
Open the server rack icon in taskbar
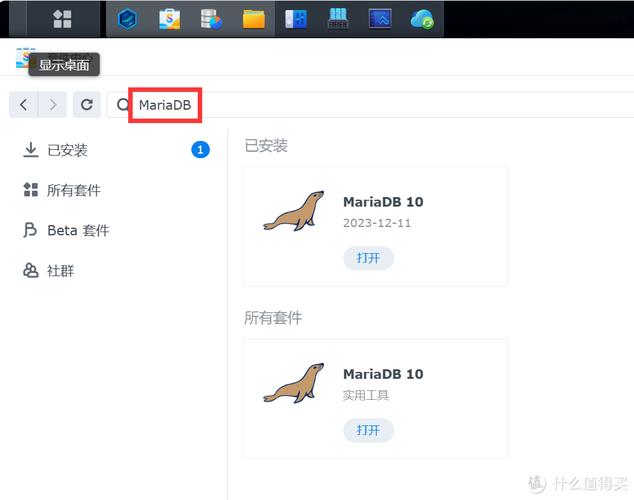click(x=338, y=19)
